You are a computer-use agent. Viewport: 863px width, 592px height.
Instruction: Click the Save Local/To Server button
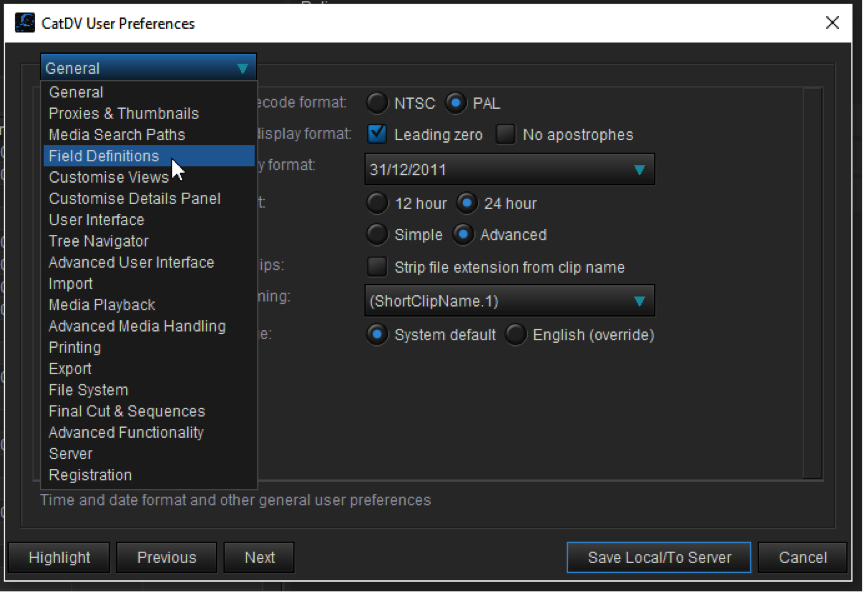pos(659,557)
